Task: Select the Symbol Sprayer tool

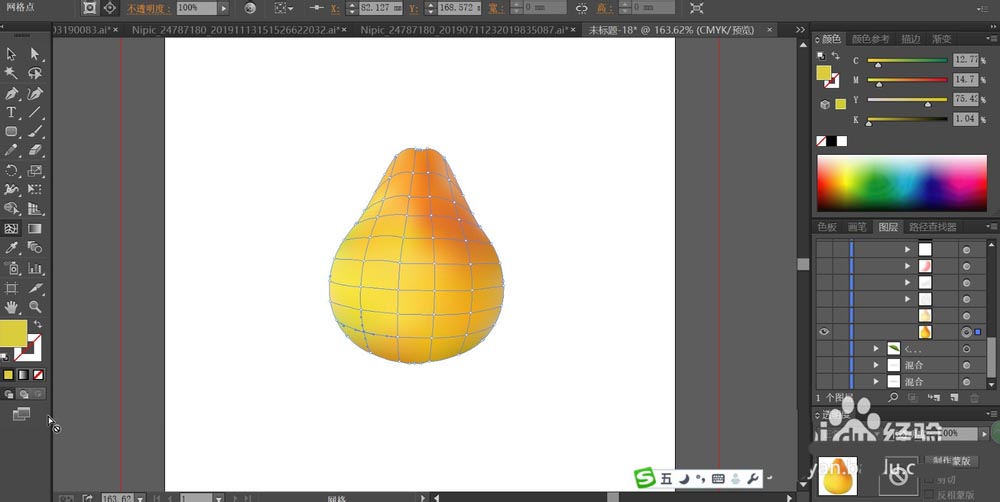Action: click(11, 269)
